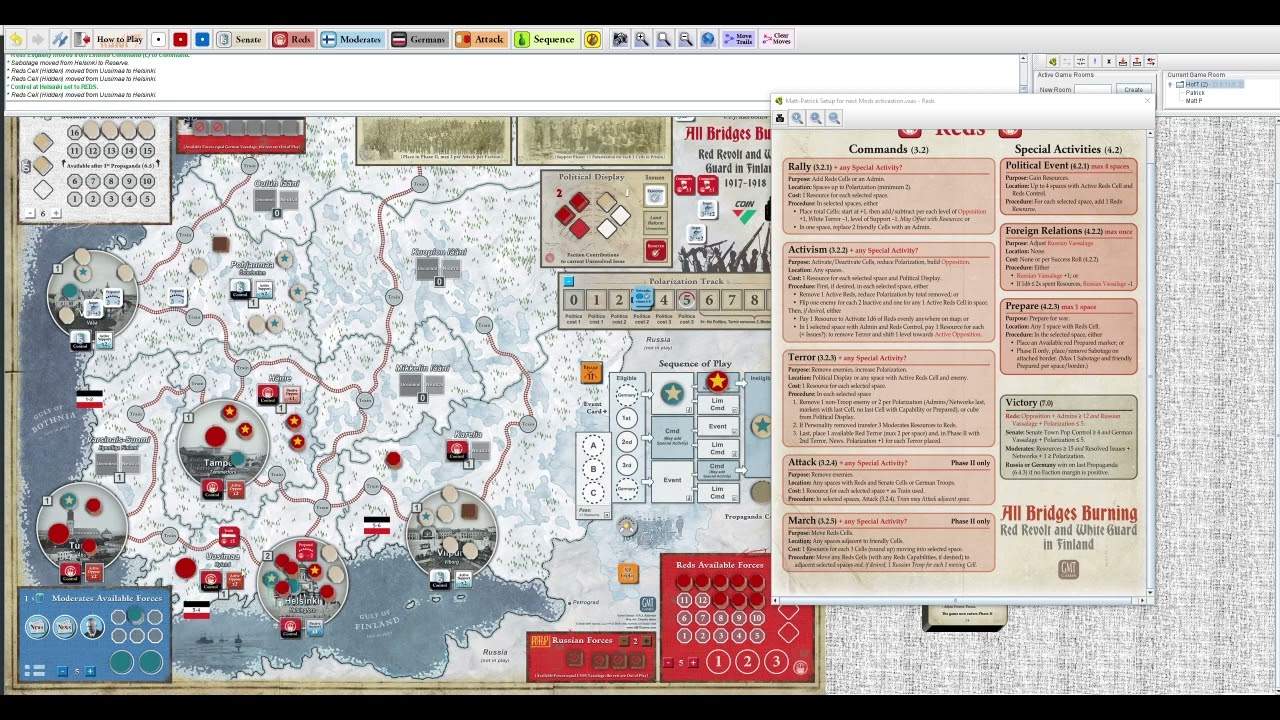Open the Germans faction window
The image size is (1280, 720).
(419, 39)
